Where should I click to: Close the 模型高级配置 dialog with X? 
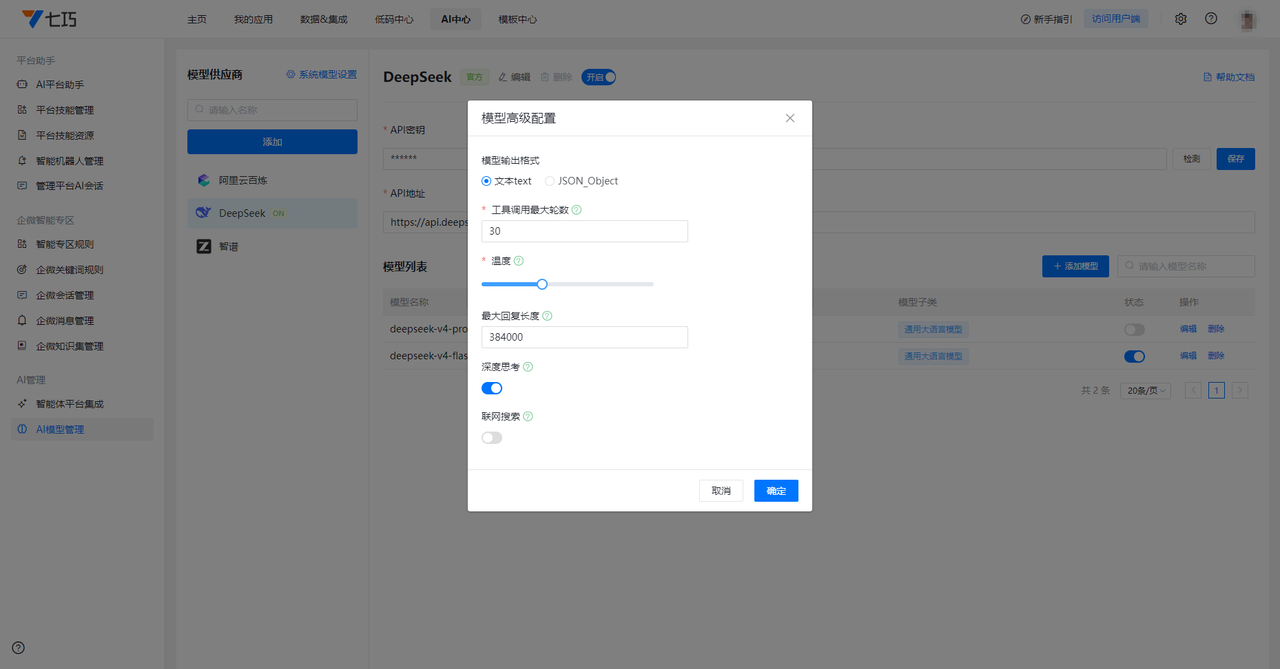coord(790,118)
